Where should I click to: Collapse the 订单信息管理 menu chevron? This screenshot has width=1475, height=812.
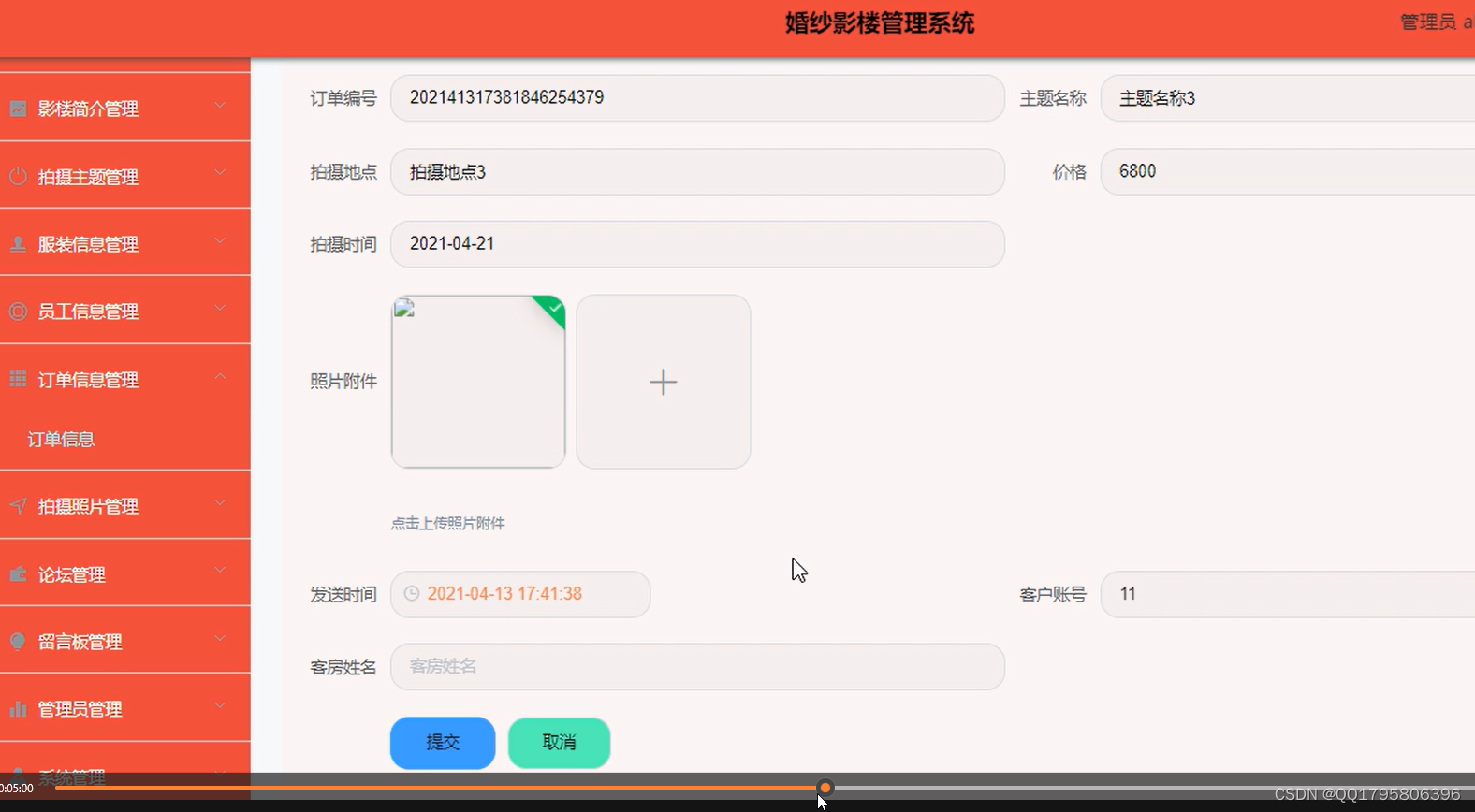(x=220, y=376)
